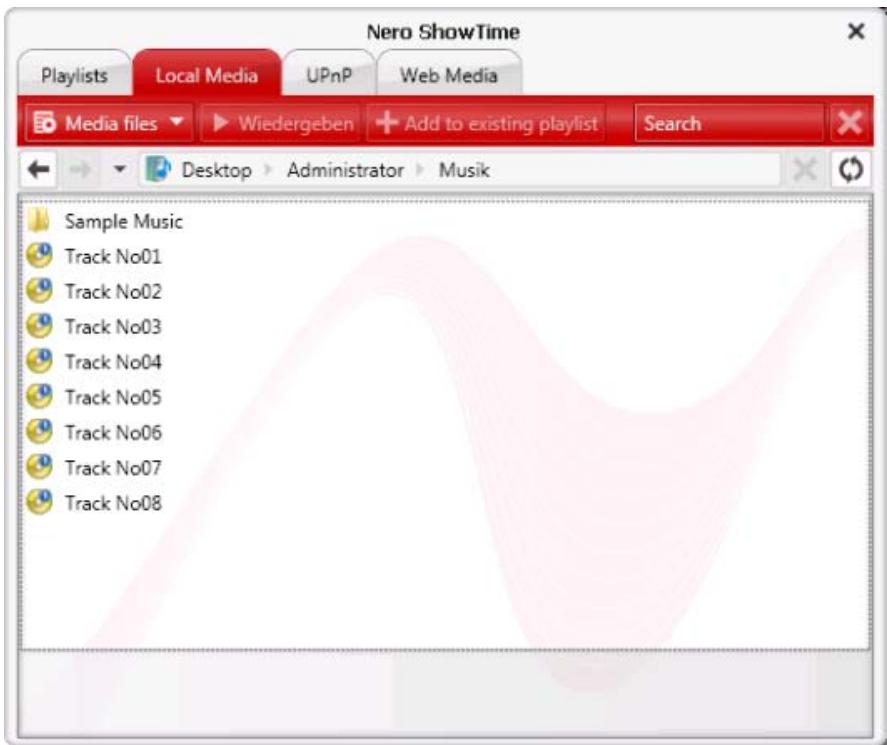Viewport: 887px width, 745px height.
Task: Select Track No02
Action: click(x=113, y=292)
